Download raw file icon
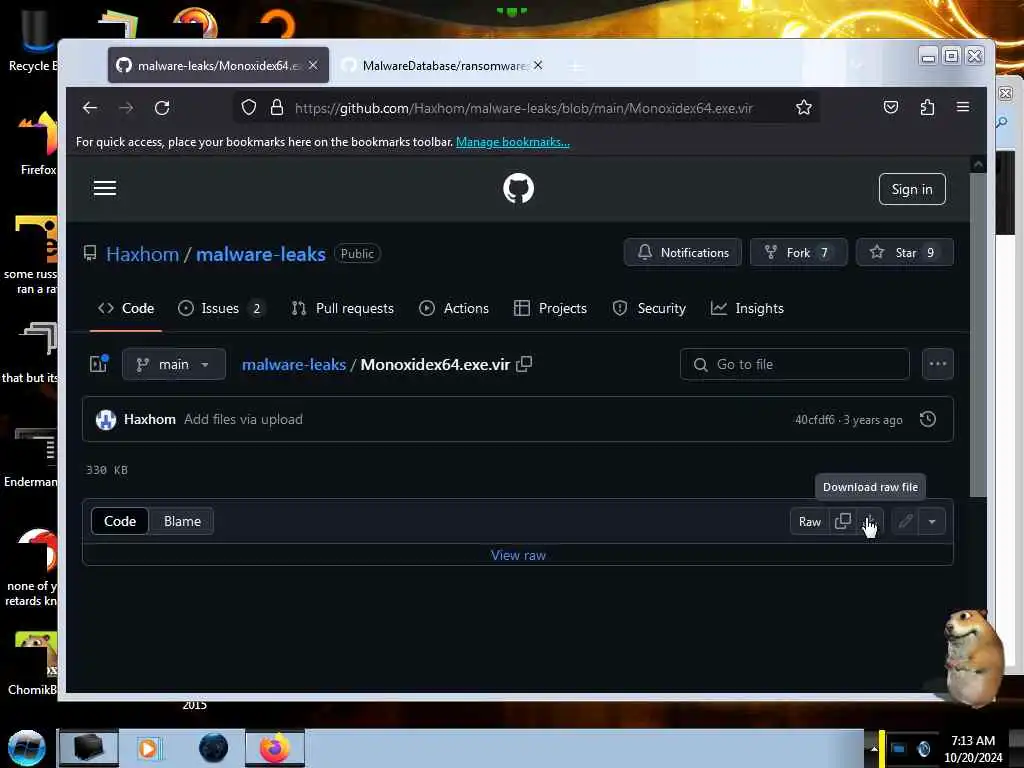 pos(869,521)
